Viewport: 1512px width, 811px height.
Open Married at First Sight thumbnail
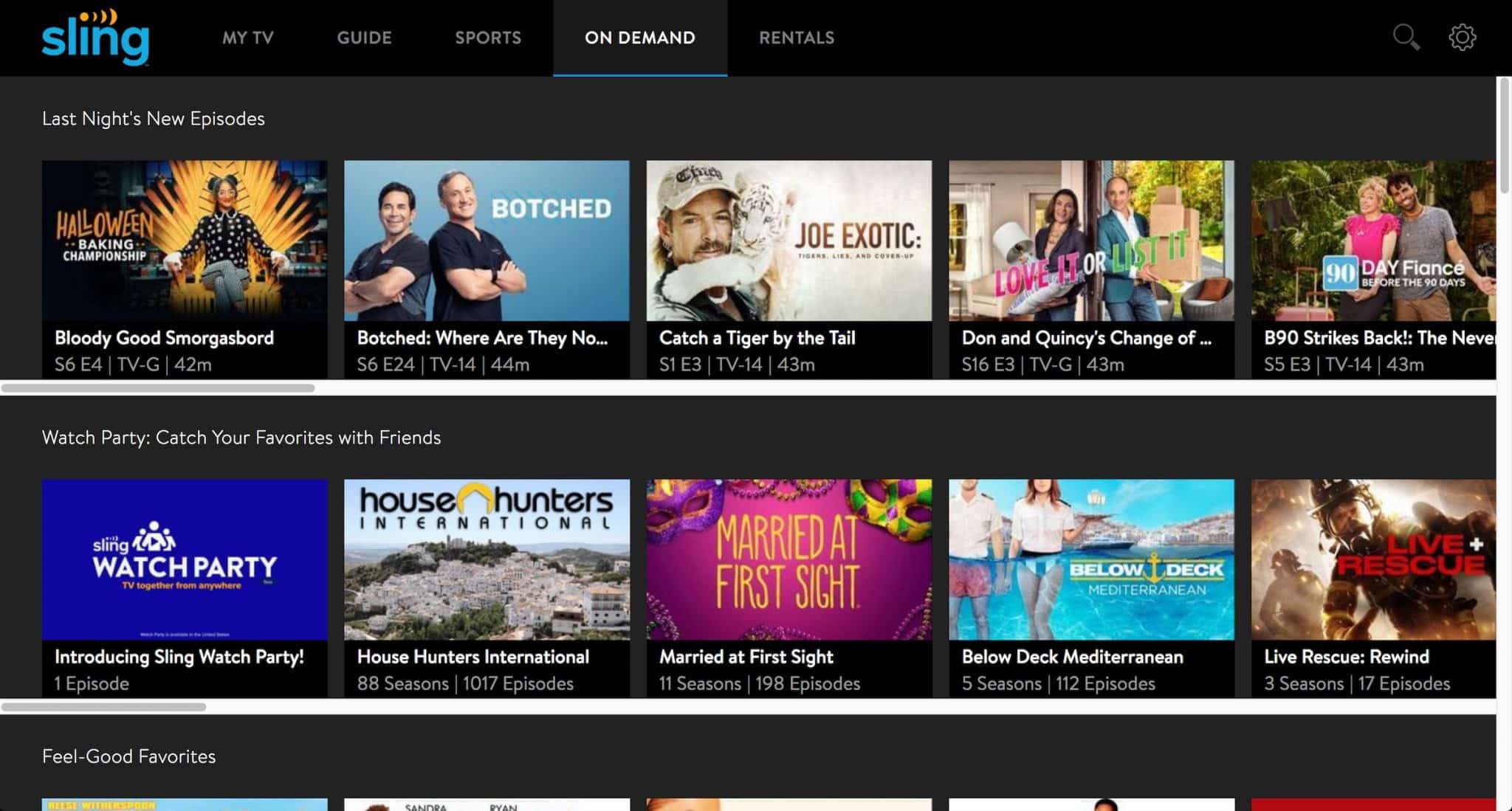tap(789, 559)
